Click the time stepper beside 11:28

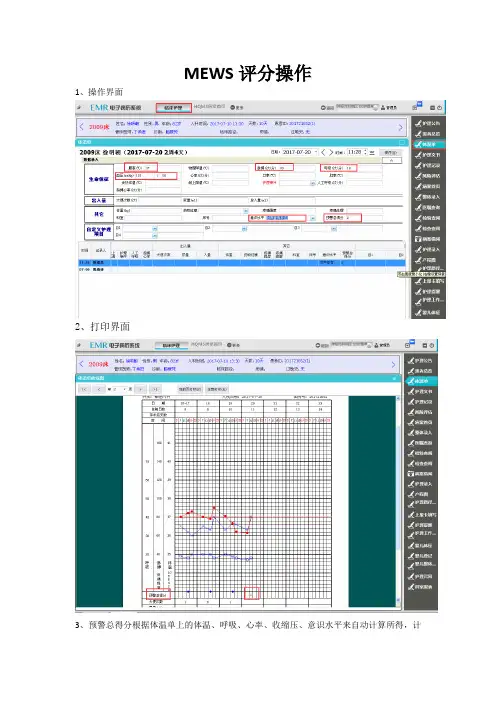click(x=366, y=152)
